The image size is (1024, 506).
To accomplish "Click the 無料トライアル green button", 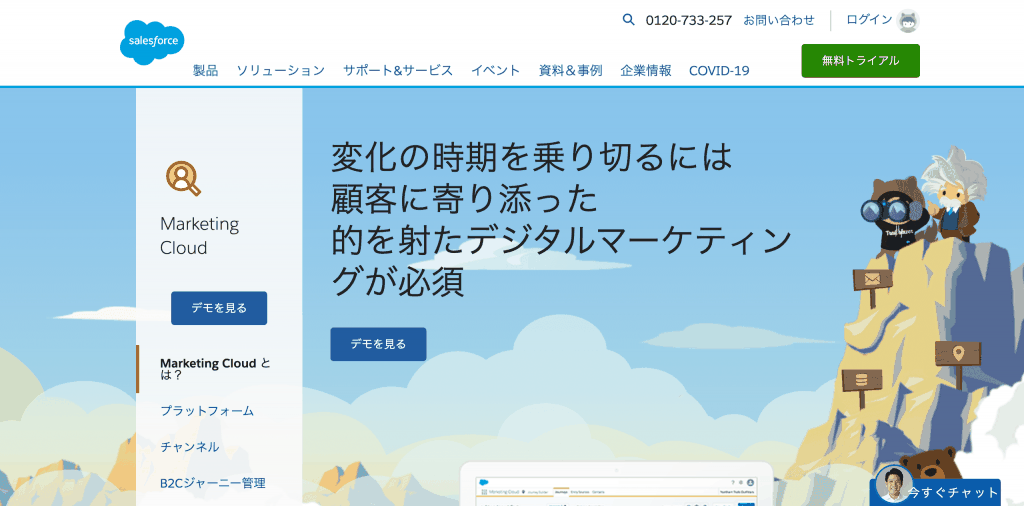I will (860, 61).
